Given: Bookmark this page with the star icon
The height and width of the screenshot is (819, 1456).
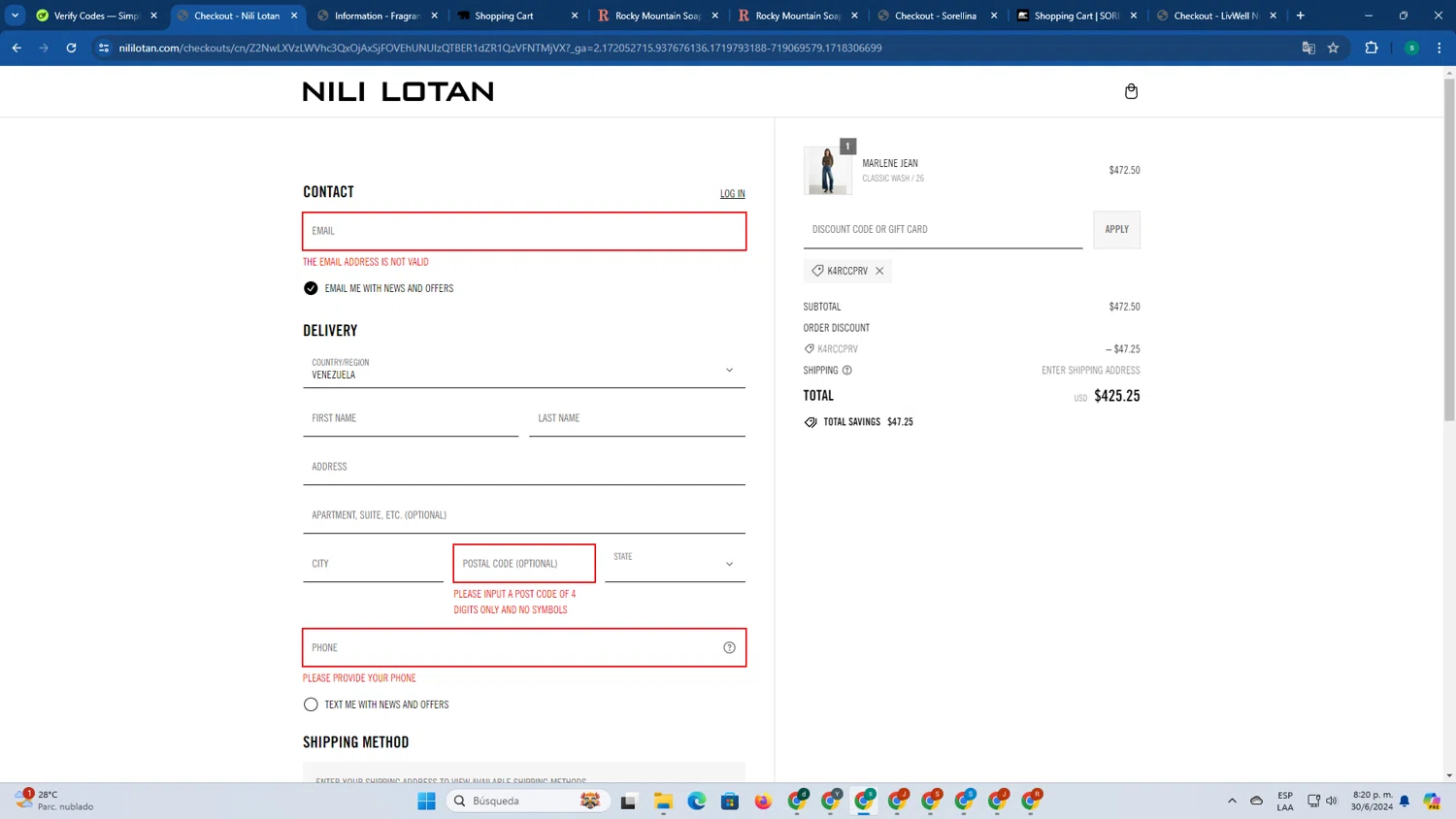Looking at the screenshot, I should (x=1334, y=48).
